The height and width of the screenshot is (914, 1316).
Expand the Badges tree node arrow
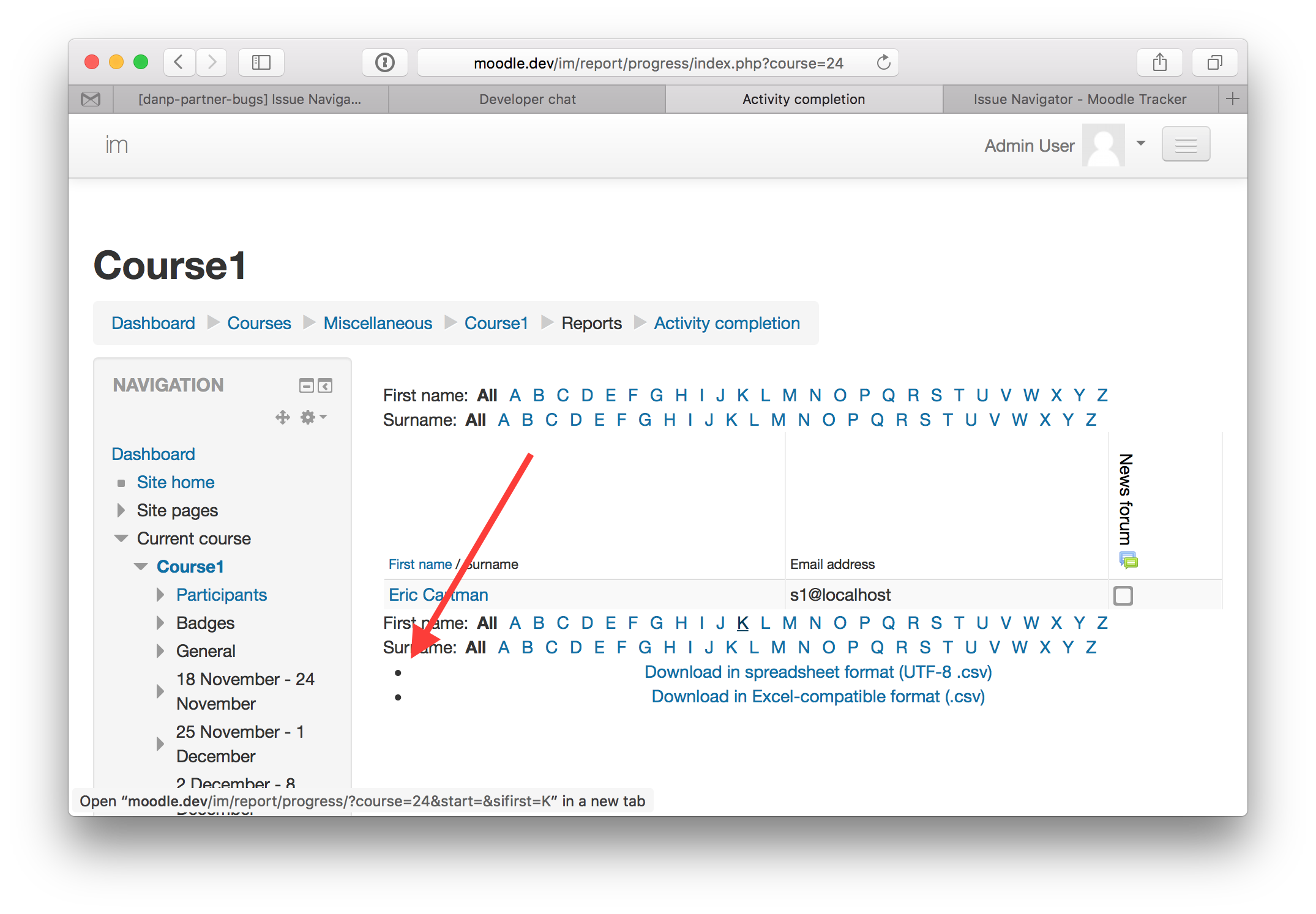pos(160,623)
